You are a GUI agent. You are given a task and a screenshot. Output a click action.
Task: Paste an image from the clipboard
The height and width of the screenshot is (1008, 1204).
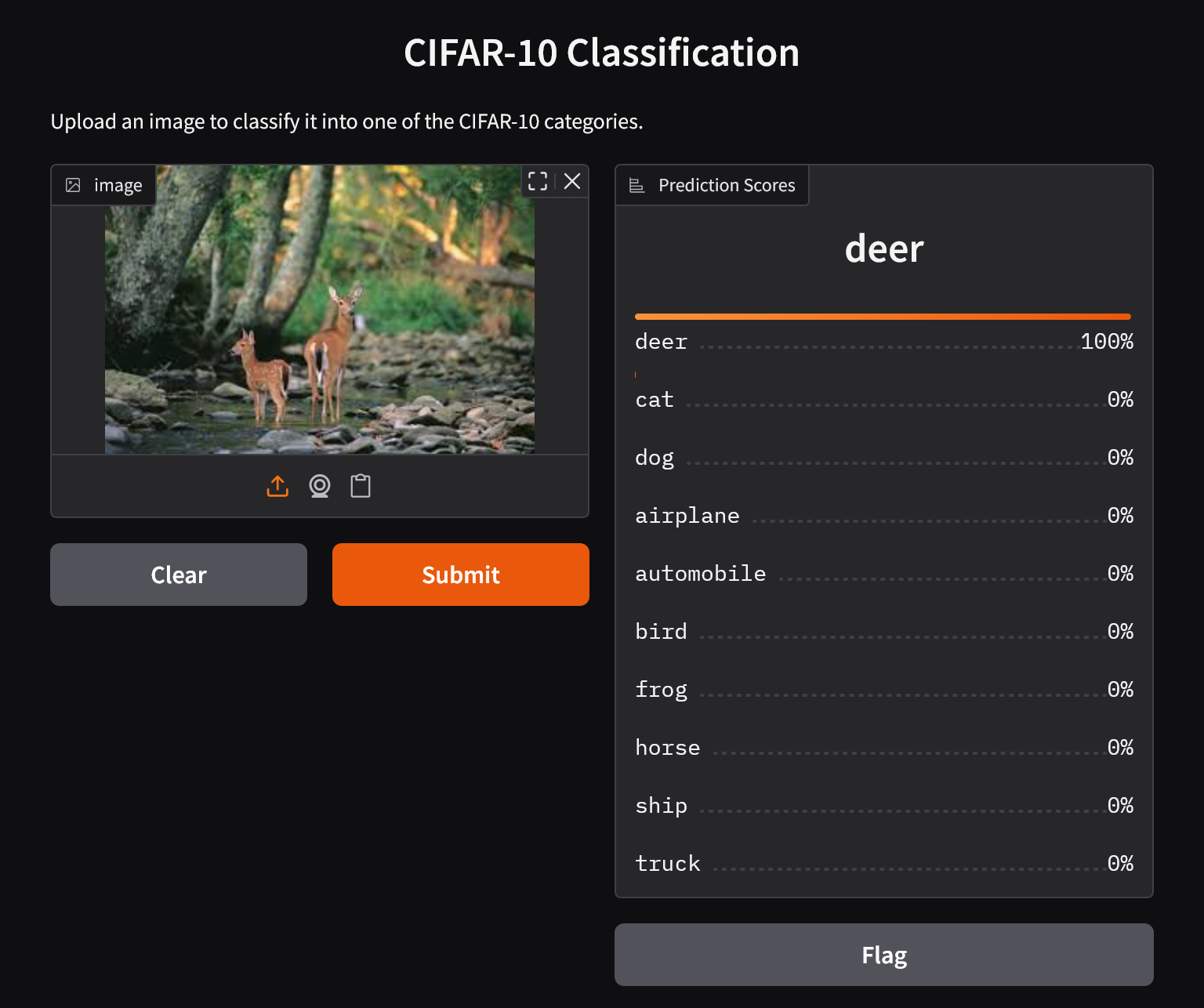[361, 486]
